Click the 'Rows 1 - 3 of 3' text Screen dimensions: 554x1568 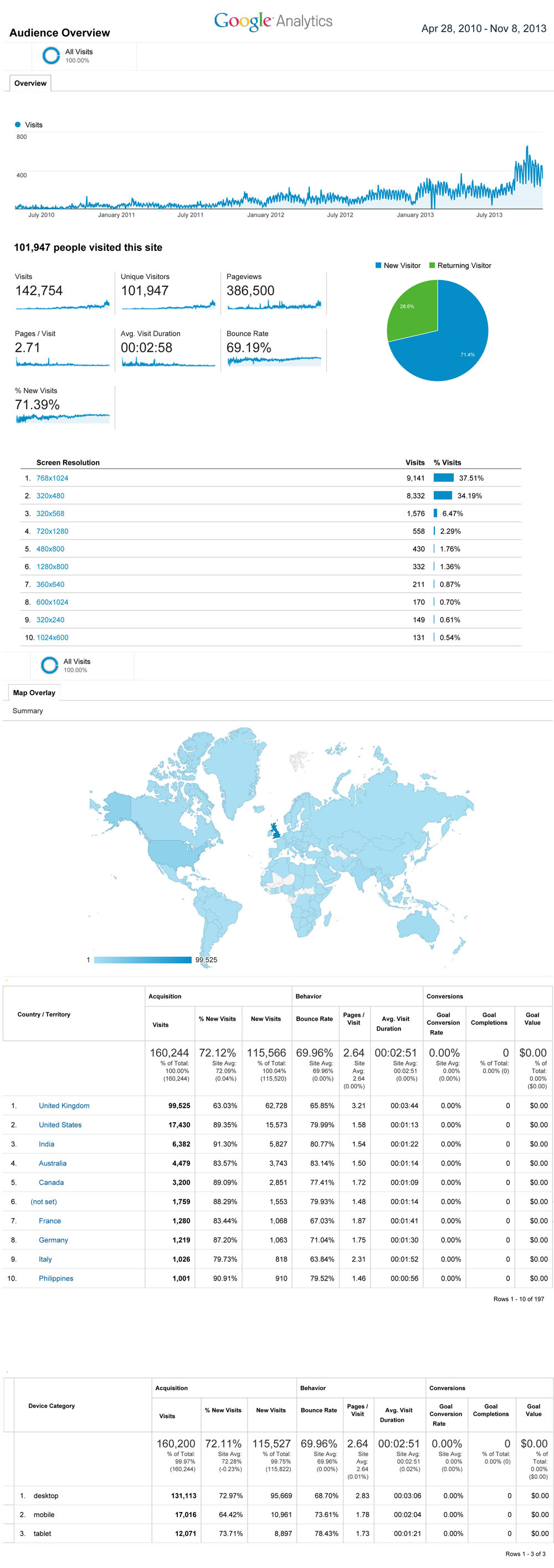[x=525, y=1554]
